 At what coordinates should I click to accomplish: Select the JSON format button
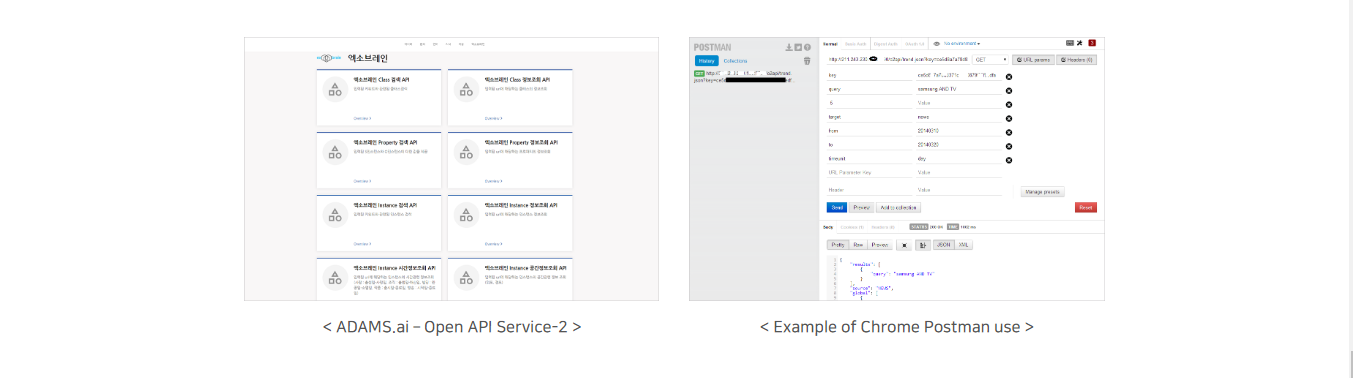click(x=943, y=244)
